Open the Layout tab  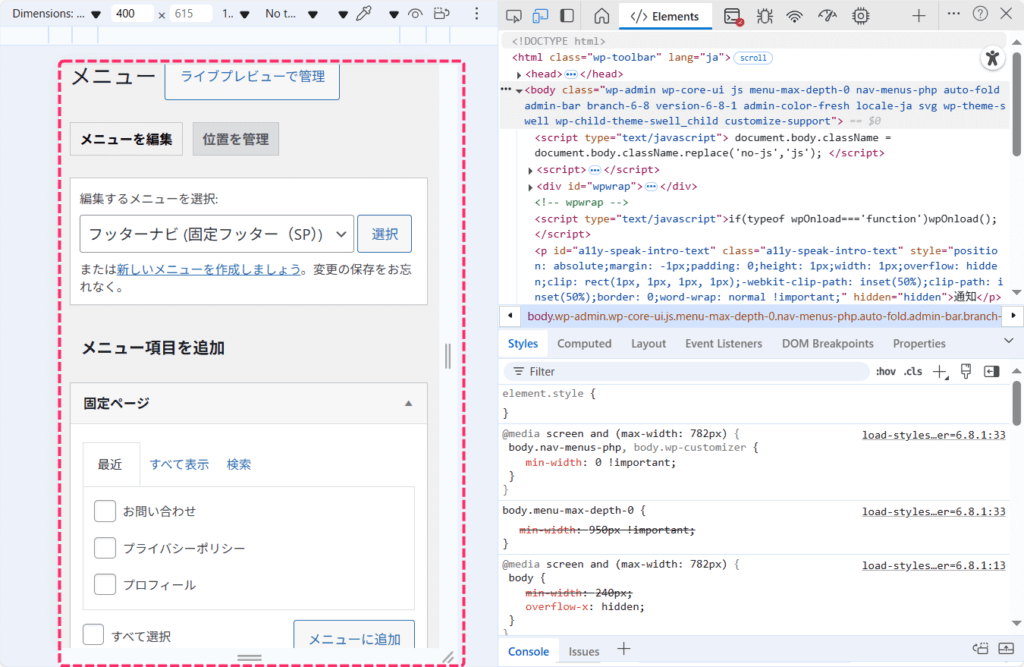pos(648,344)
